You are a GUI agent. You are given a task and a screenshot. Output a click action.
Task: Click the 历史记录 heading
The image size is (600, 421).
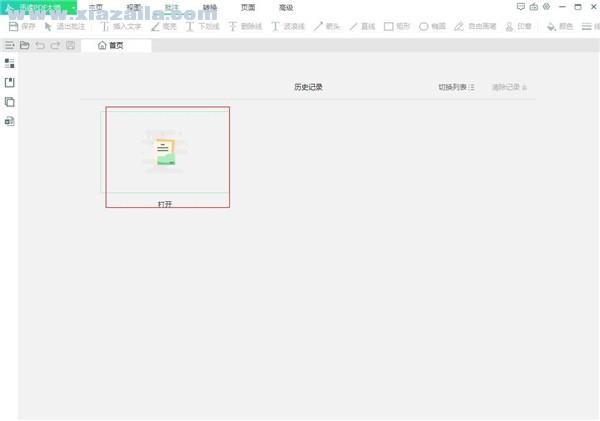(x=308, y=87)
